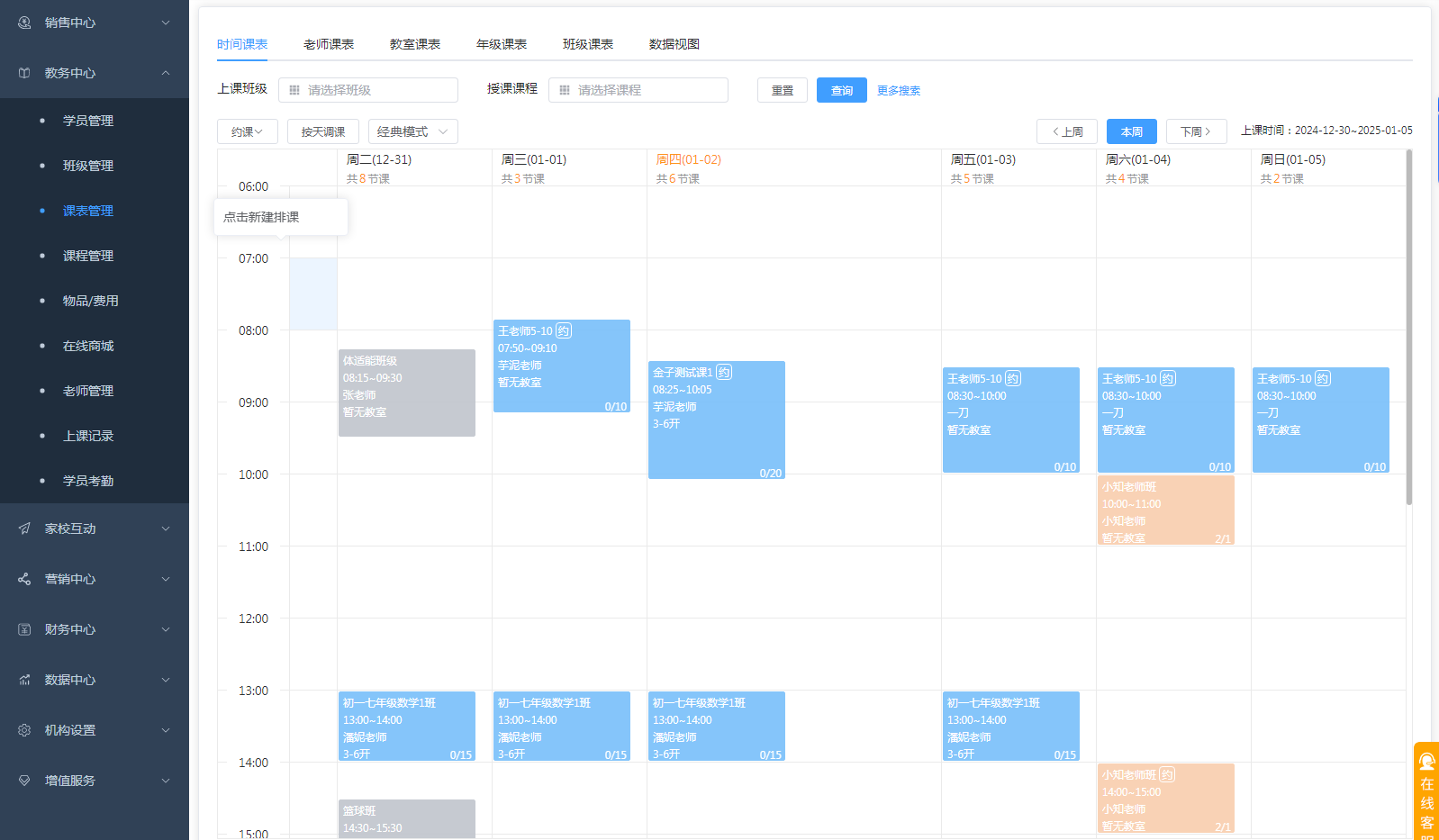Image resolution: width=1439 pixels, height=840 pixels.
Task: Click the 增值服务 diamond icon
Action: pyautogui.click(x=24, y=781)
